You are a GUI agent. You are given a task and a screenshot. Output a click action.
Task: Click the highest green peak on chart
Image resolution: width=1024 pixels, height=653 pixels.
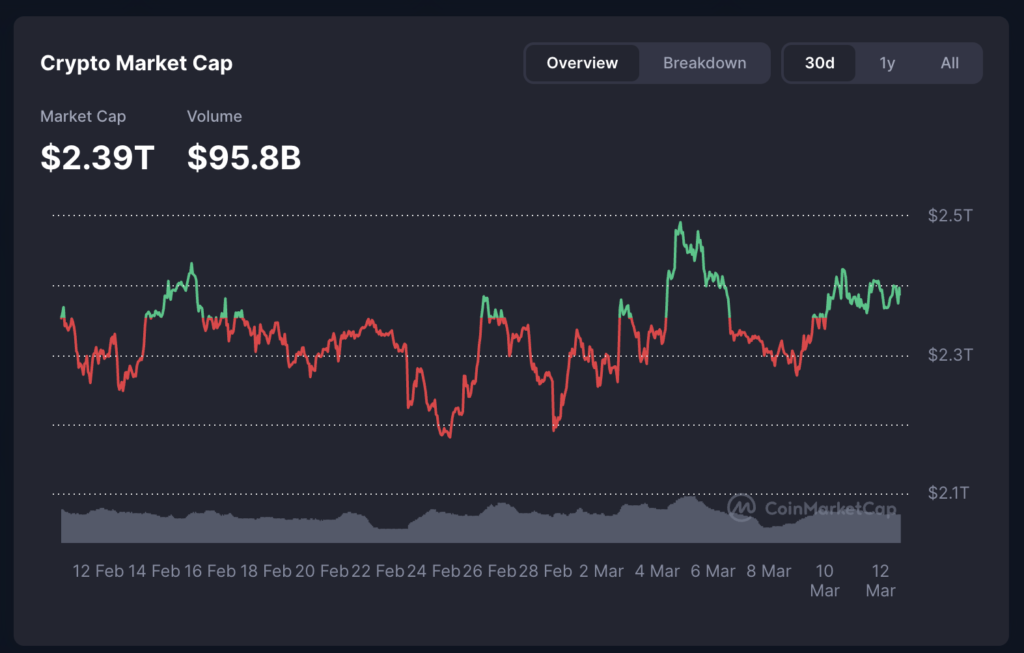pyautogui.click(x=680, y=223)
